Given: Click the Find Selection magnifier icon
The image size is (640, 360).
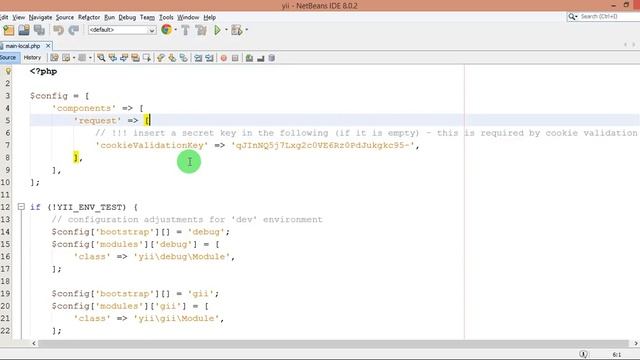Looking at the screenshot, I should pos(101,58).
